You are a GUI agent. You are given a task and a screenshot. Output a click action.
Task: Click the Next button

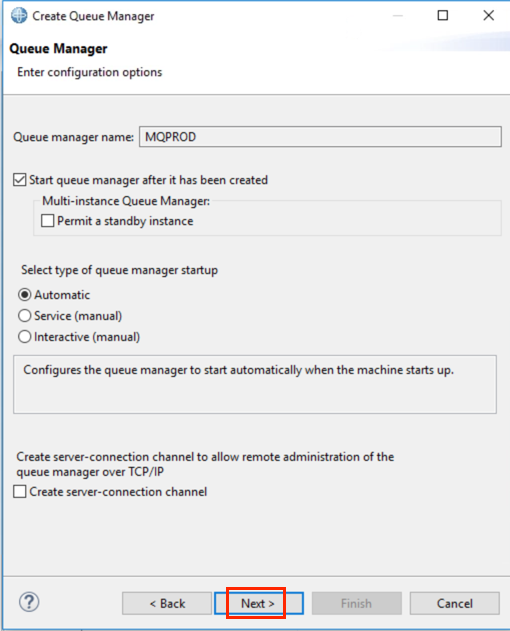[259, 603]
